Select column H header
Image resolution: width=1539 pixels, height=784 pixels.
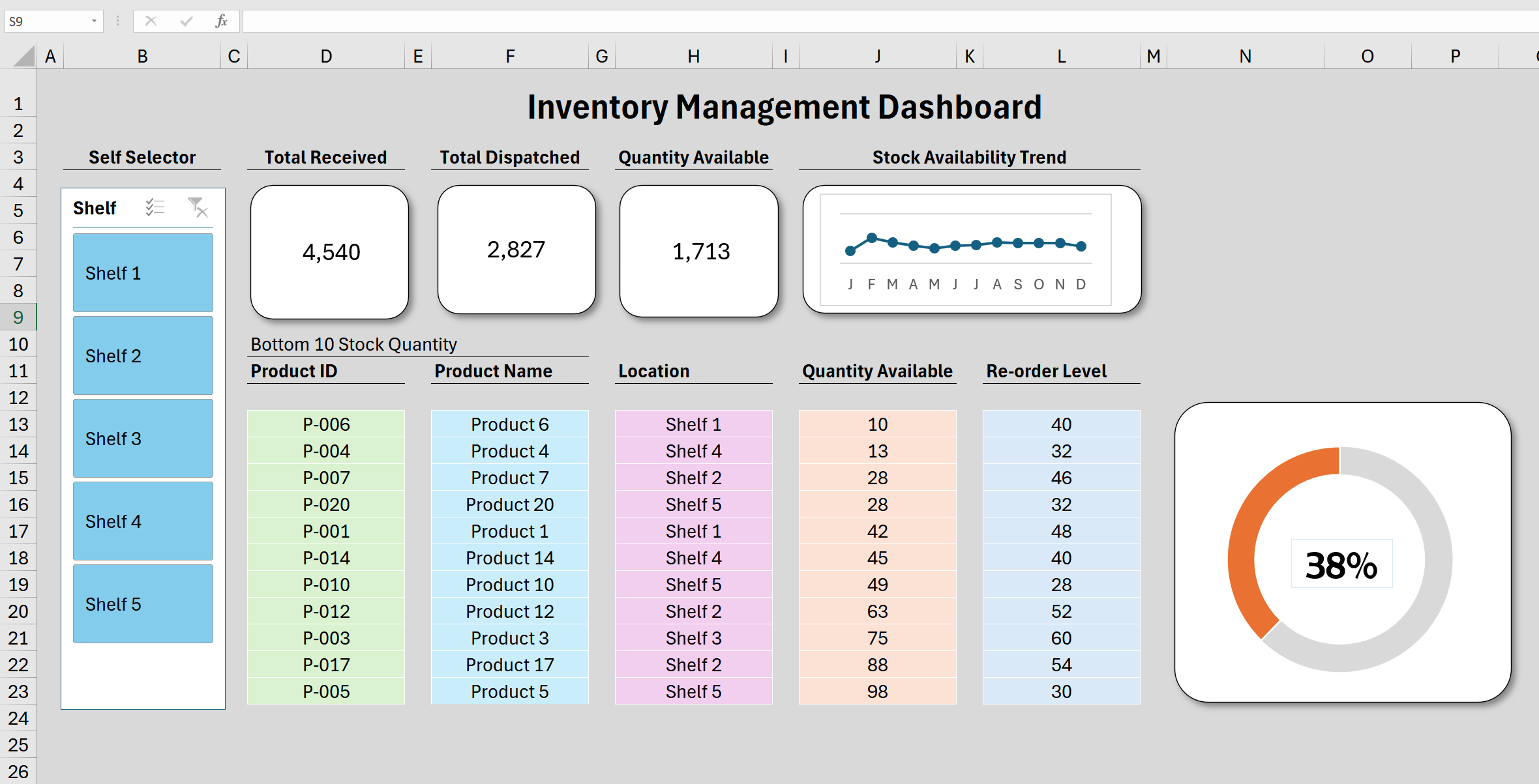click(694, 56)
